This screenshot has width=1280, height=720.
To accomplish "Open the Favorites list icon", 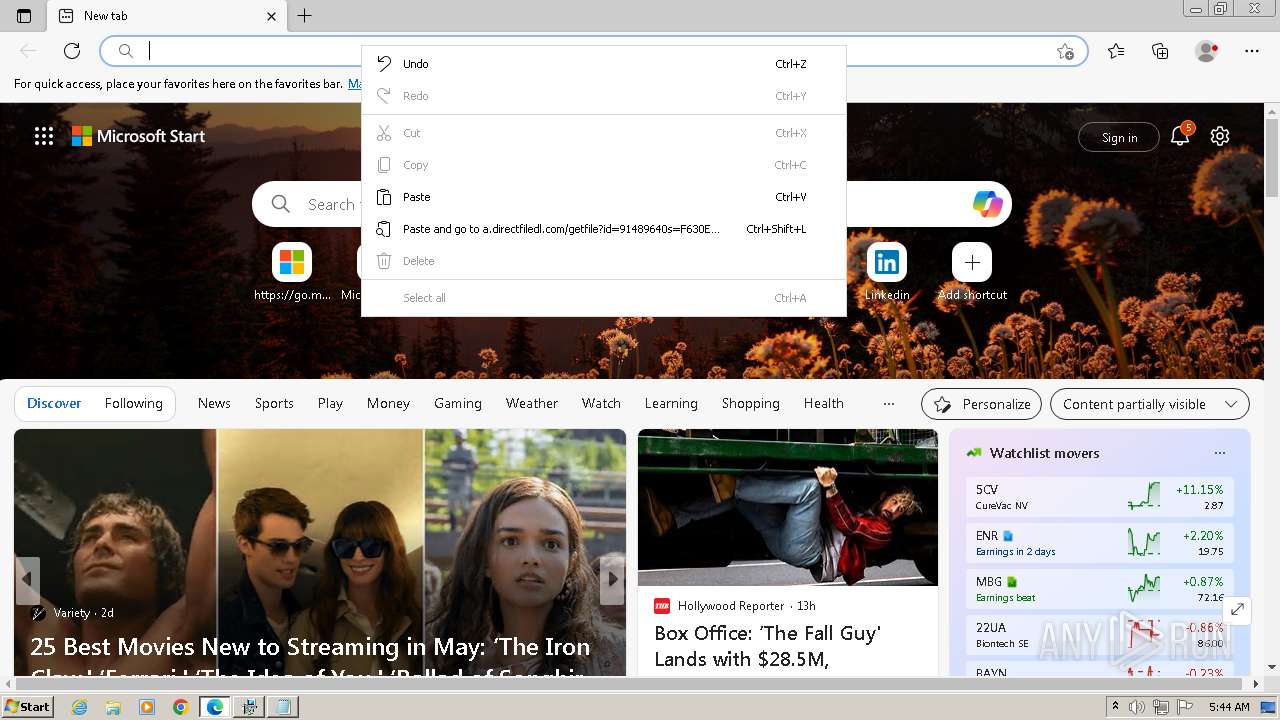I will (x=1116, y=51).
